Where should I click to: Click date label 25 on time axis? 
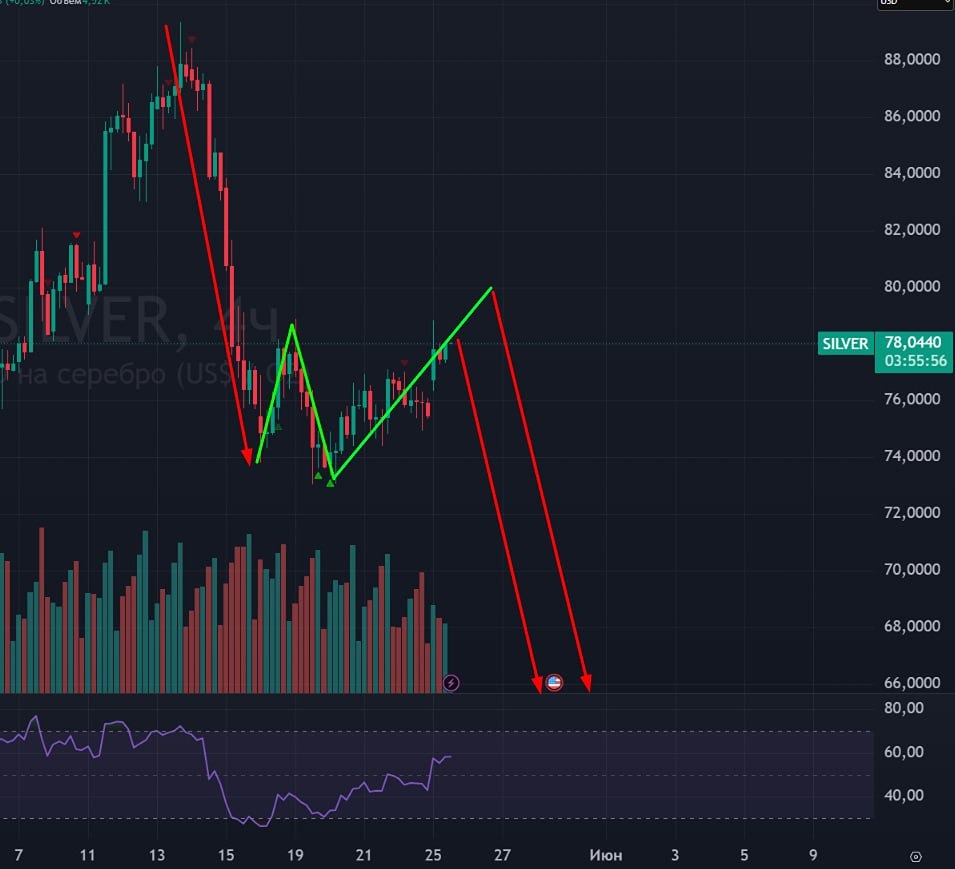(x=433, y=855)
